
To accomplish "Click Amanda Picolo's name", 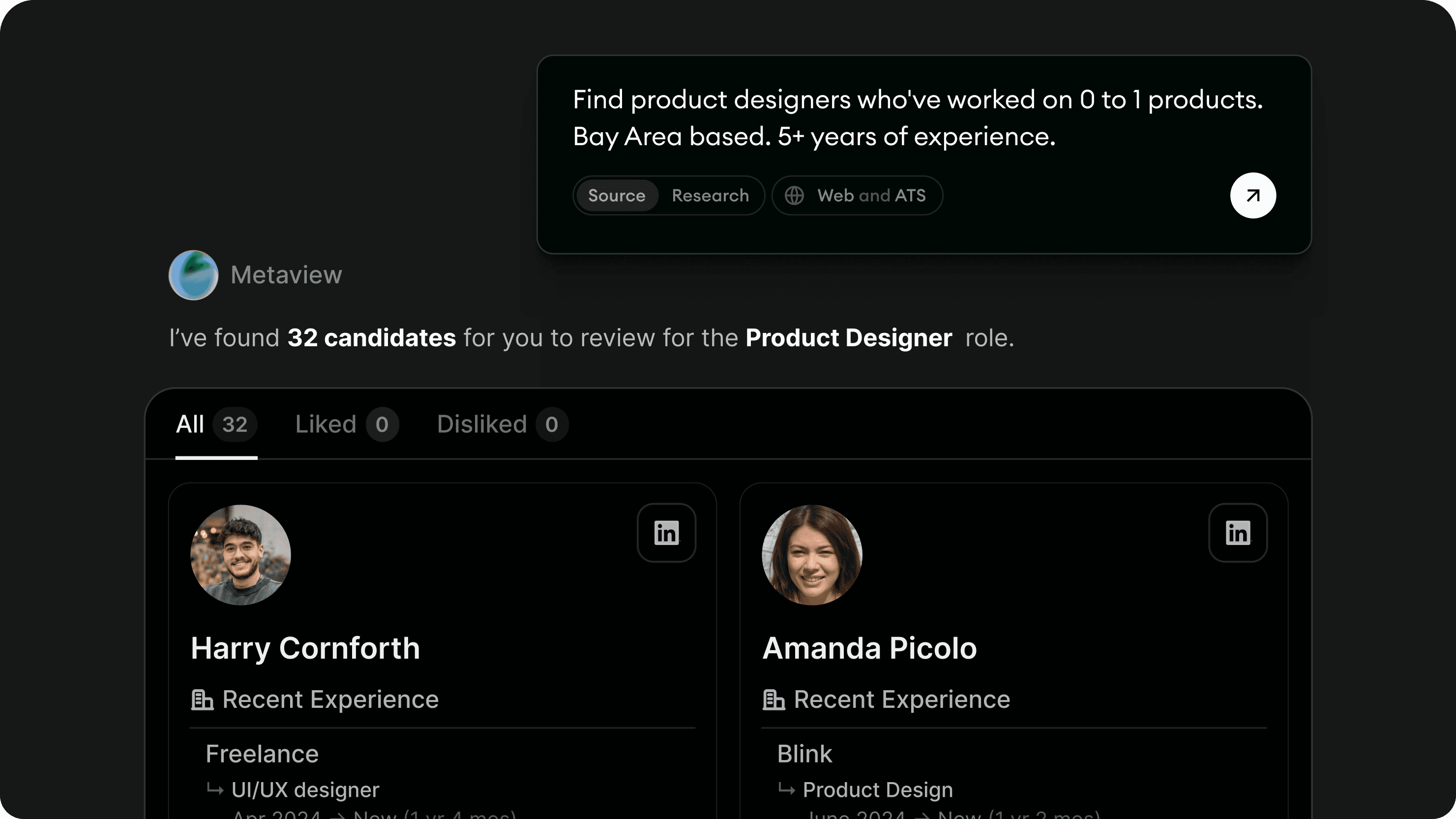I will coord(869,648).
